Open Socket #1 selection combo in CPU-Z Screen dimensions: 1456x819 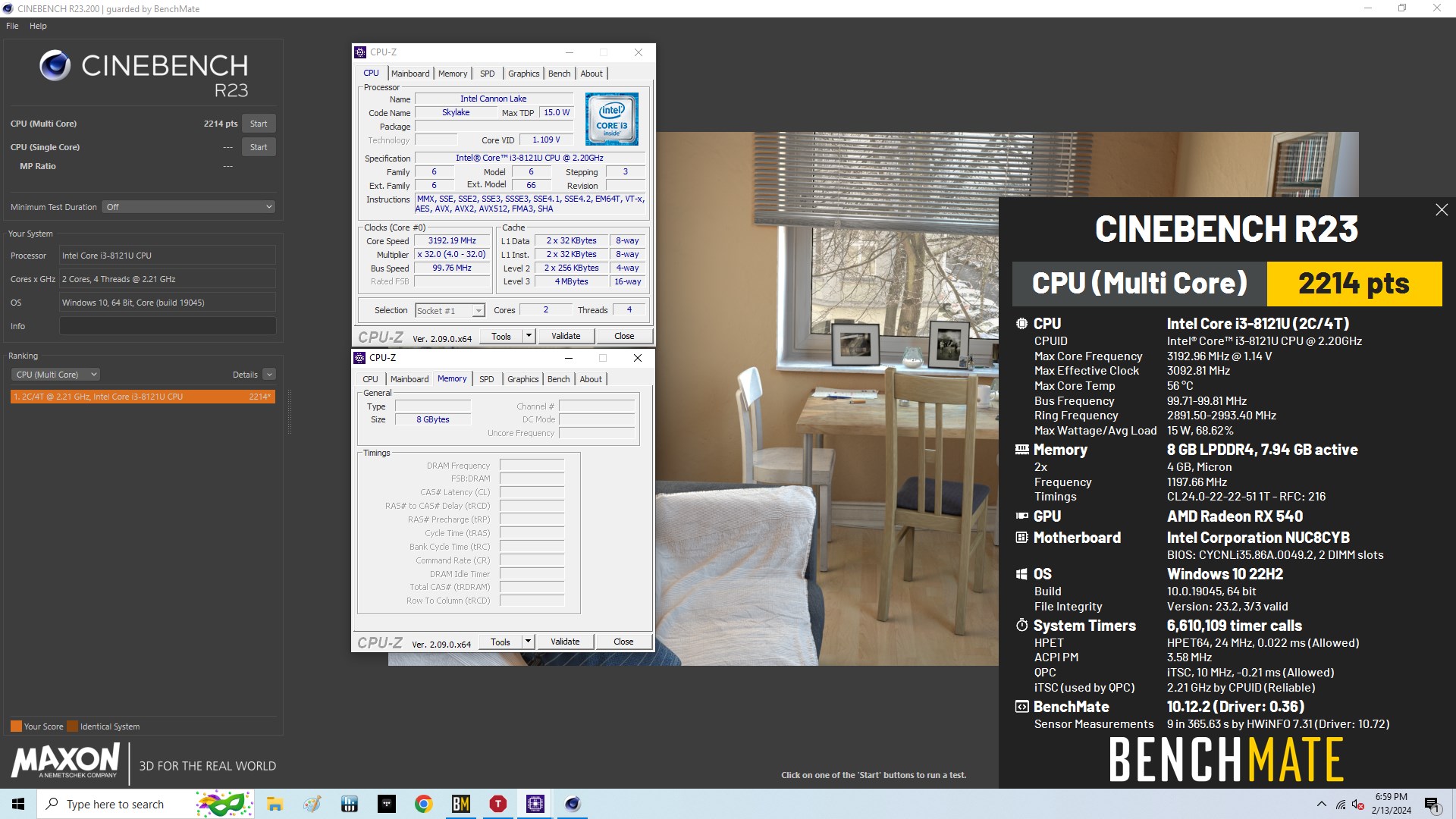(x=450, y=311)
